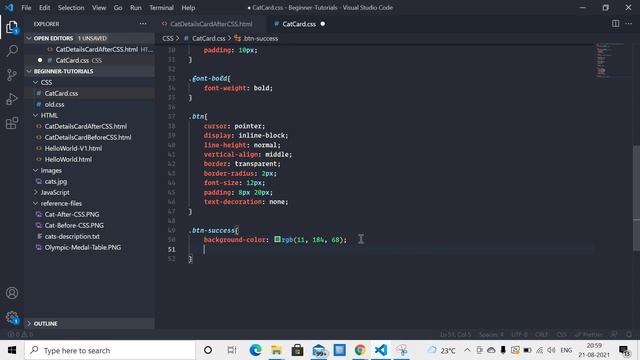Click the volume icon in system tray
640x360 pixels.
[x=551, y=350]
